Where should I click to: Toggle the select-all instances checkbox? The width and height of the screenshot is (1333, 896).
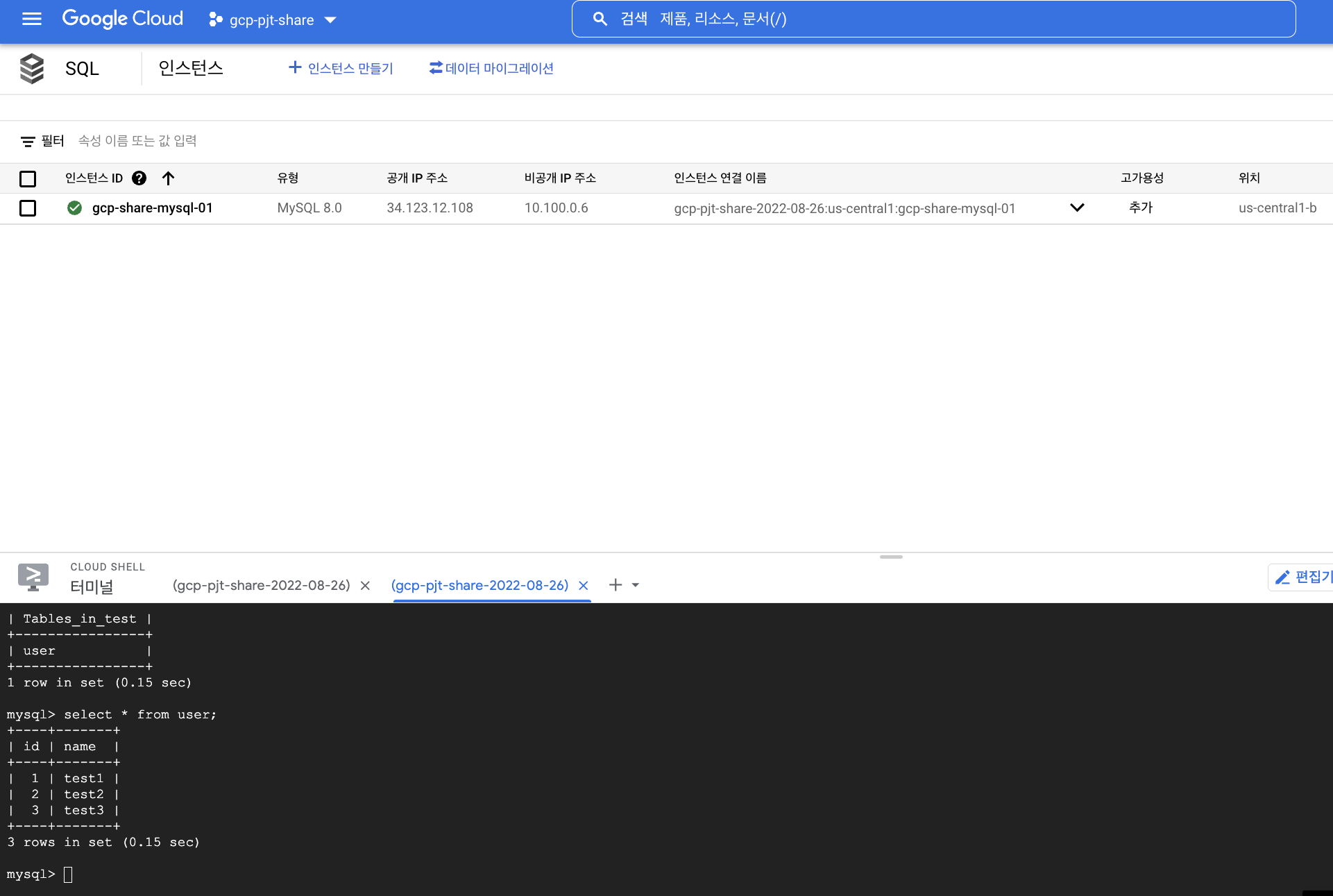[28, 179]
